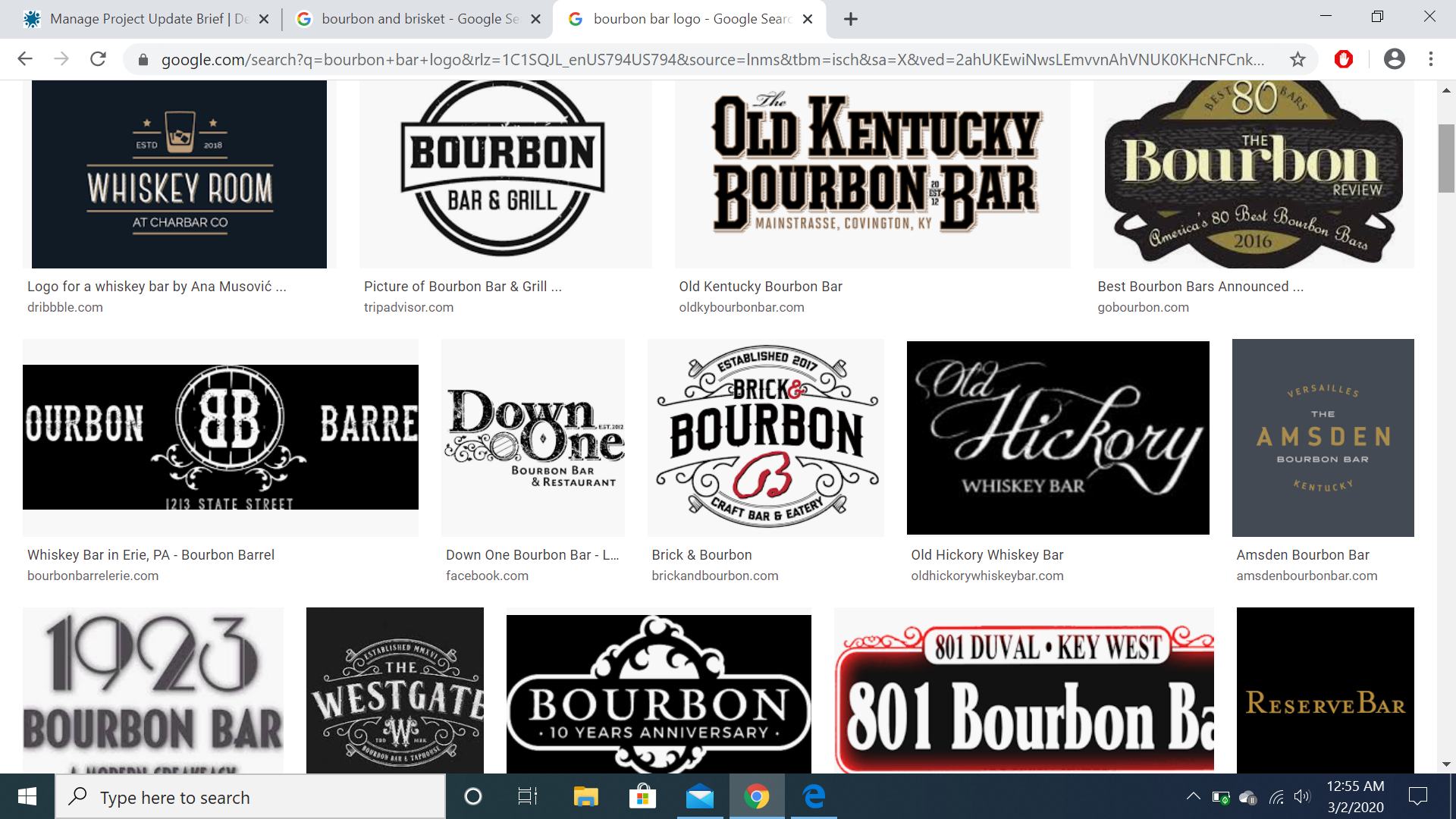Close the bourbon and brisket tab

pos(535,19)
